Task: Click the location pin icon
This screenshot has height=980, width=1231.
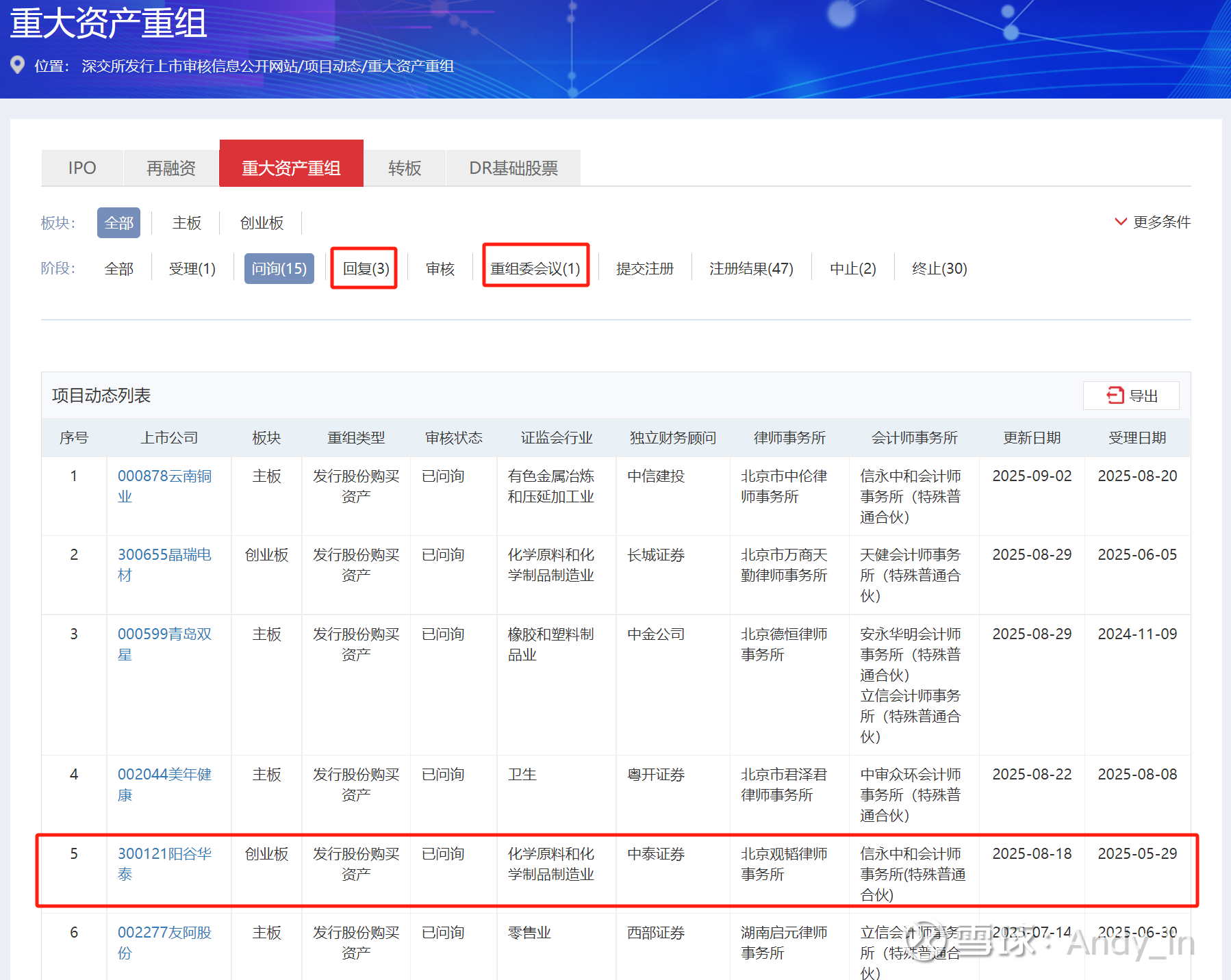Action: pos(18,65)
